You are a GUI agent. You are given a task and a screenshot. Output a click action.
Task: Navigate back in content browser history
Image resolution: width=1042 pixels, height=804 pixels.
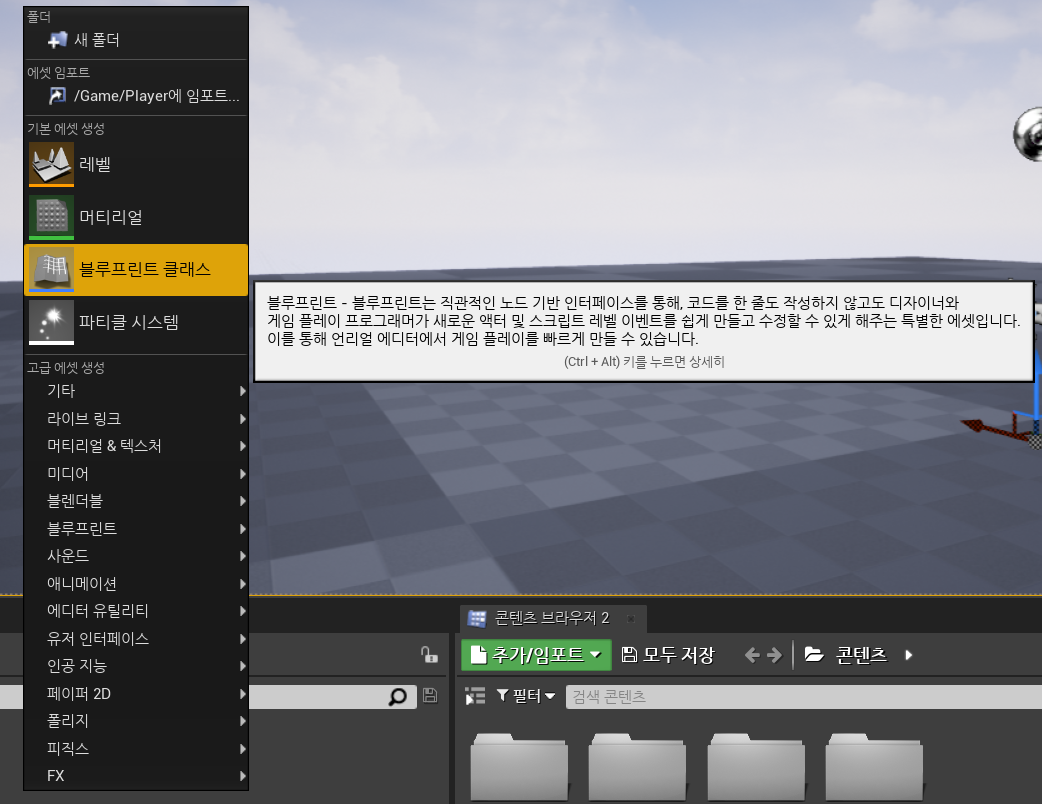[752, 656]
